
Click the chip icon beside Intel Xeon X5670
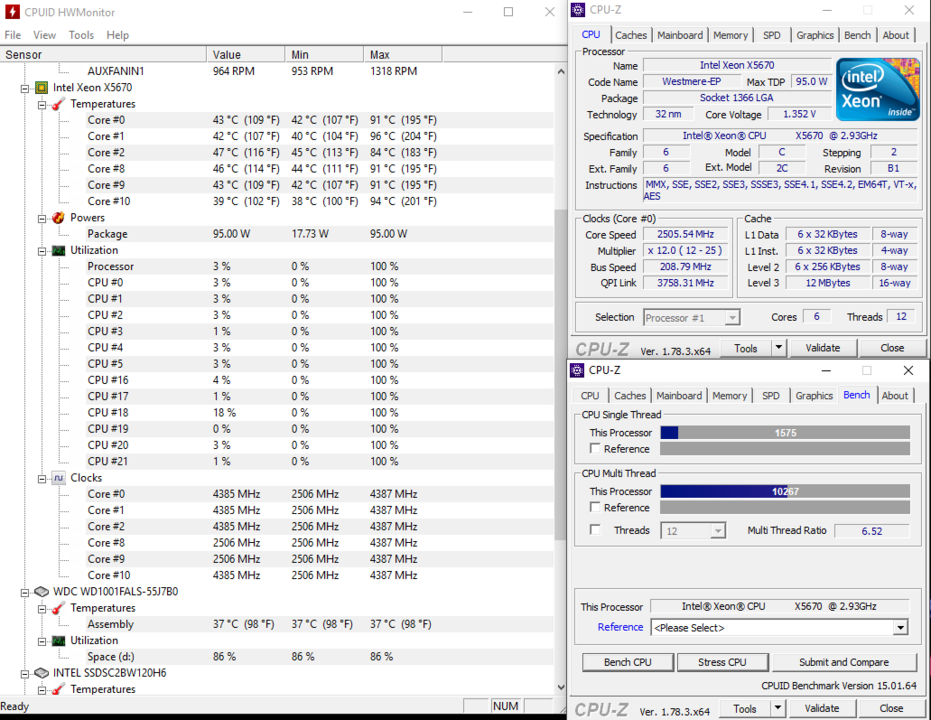pos(41,88)
